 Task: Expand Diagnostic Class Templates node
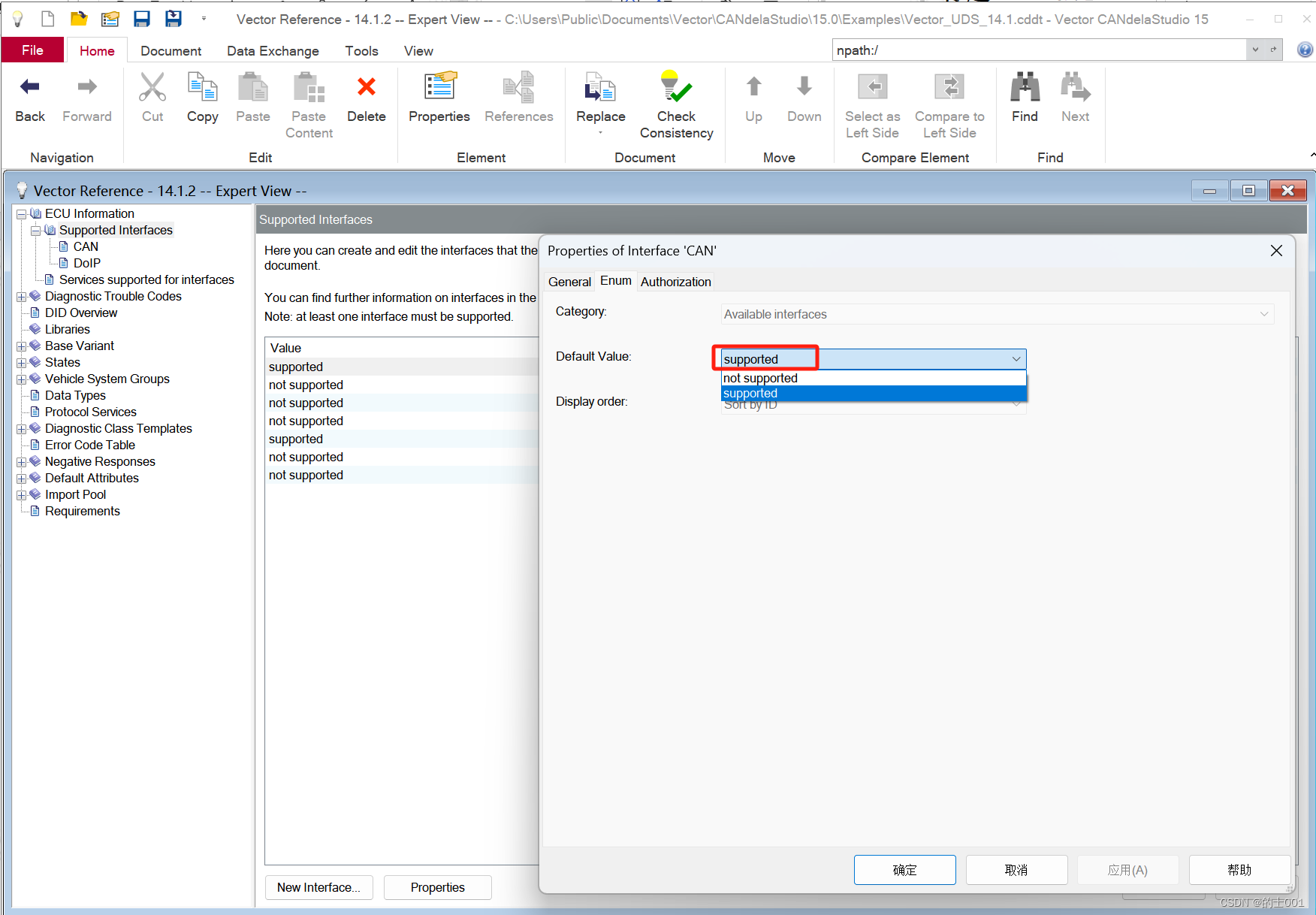pos(22,429)
